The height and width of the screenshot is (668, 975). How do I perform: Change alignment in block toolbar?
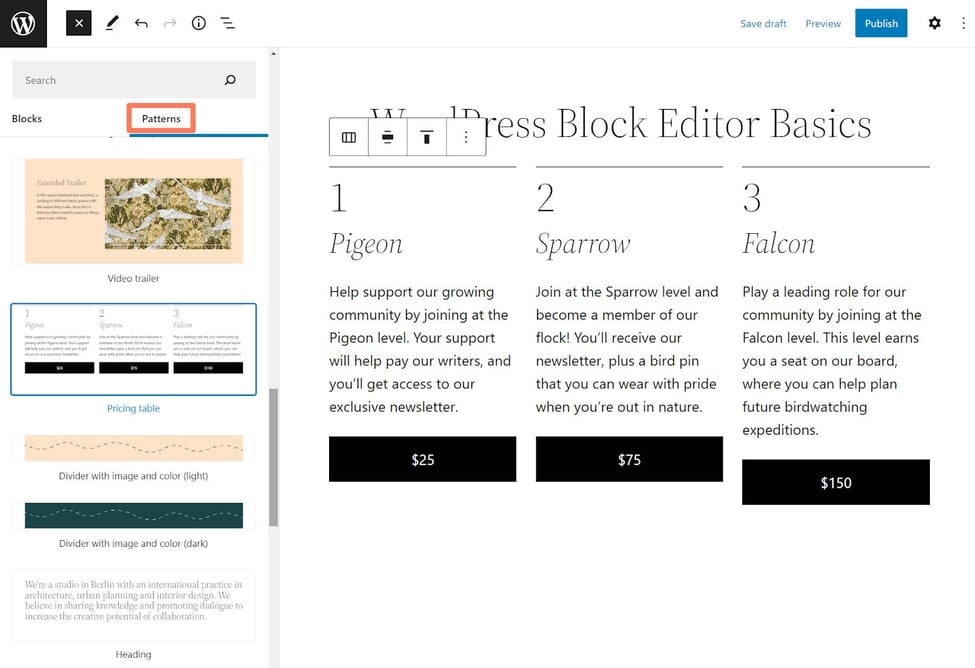[x=388, y=137]
